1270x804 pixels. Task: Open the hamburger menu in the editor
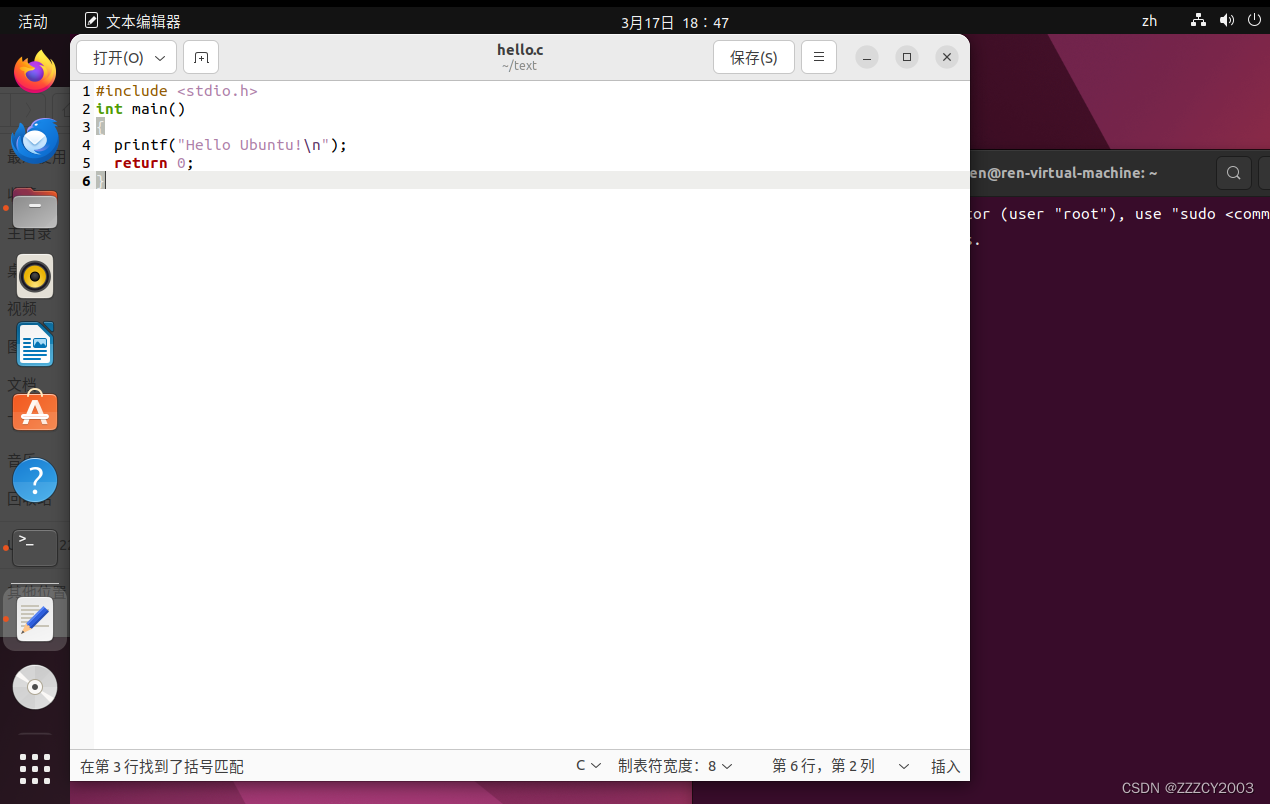[x=818, y=58]
